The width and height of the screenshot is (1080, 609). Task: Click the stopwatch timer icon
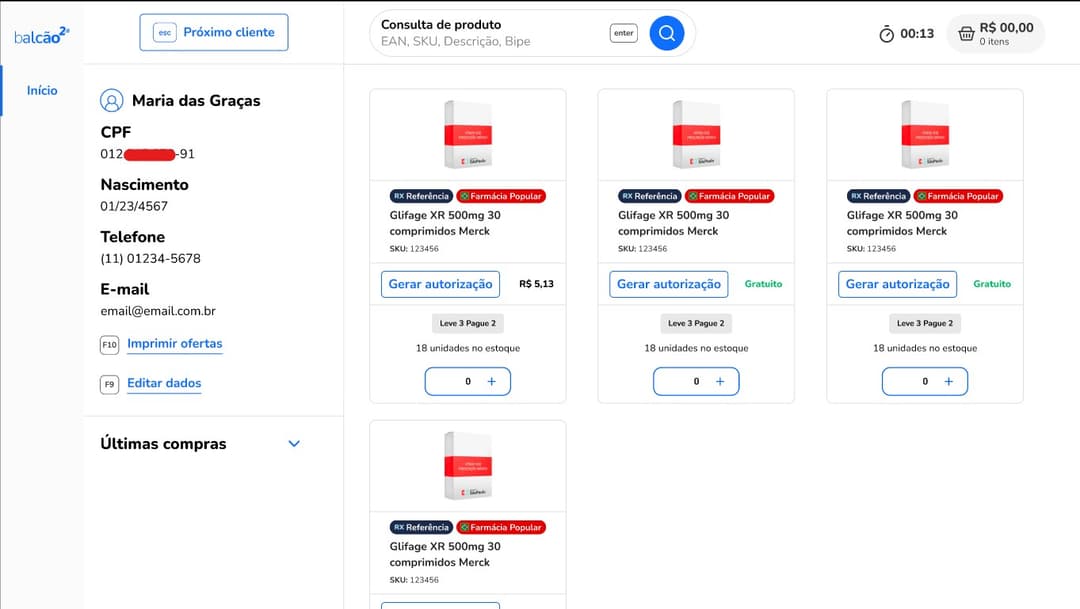click(886, 33)
